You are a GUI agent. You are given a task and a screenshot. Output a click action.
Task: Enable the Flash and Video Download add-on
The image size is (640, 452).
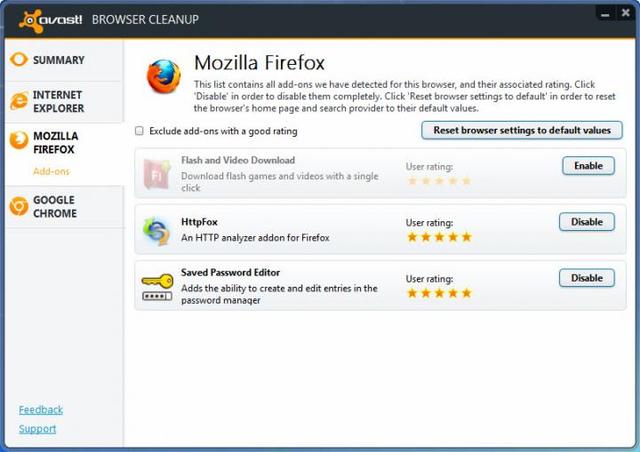(588, 166)
